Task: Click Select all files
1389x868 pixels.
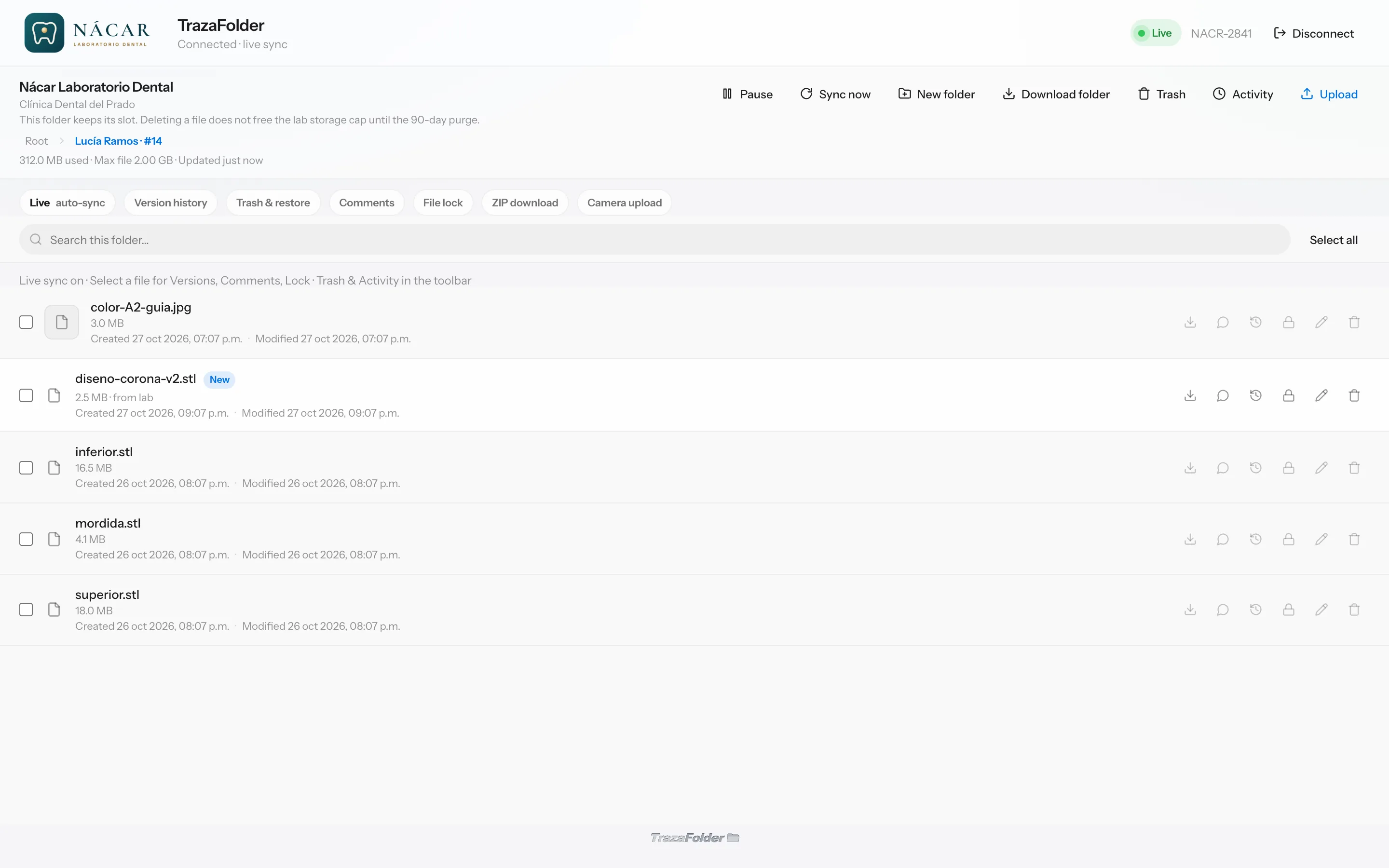Action: point(1334,240)
